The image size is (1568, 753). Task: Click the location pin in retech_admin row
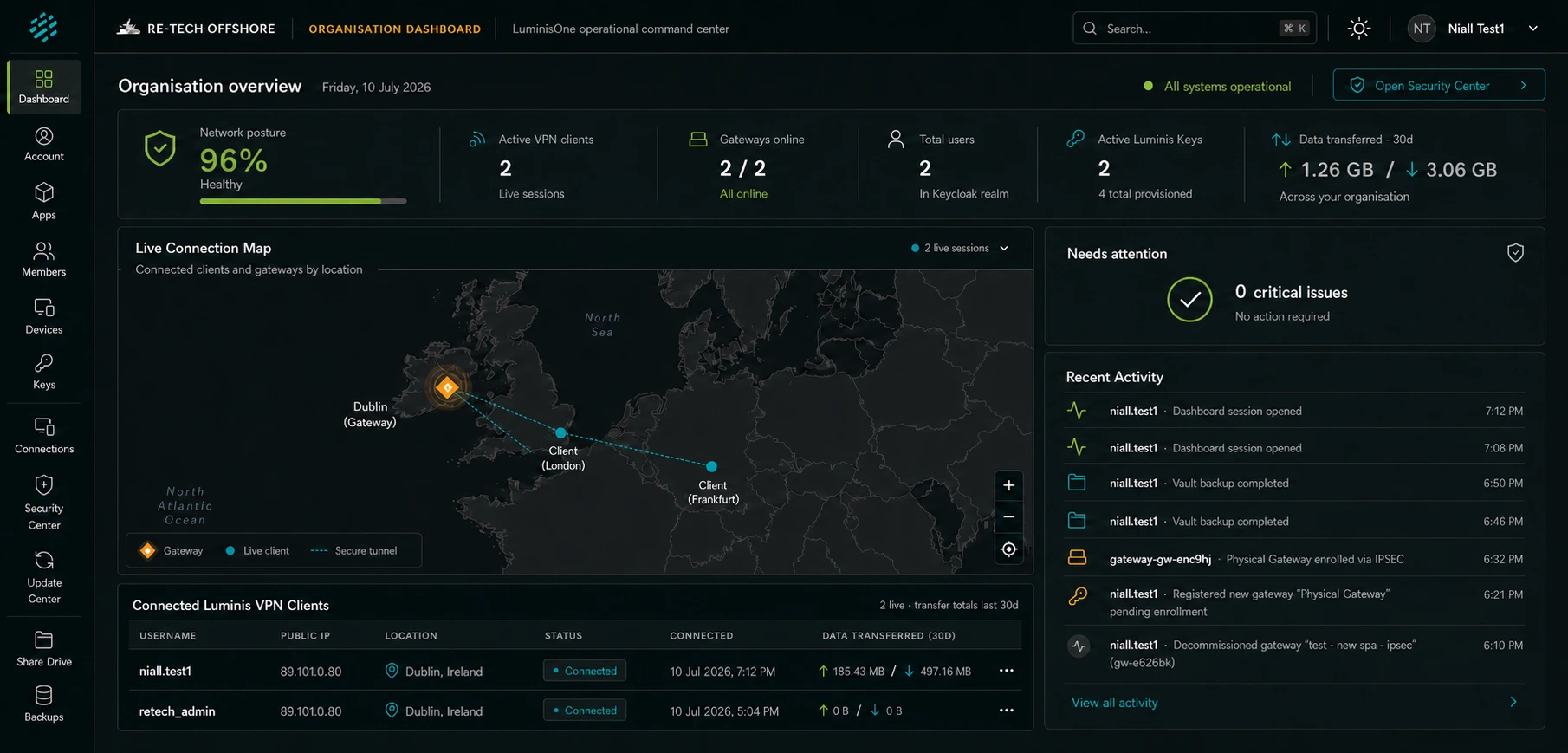tap(392, 711)
